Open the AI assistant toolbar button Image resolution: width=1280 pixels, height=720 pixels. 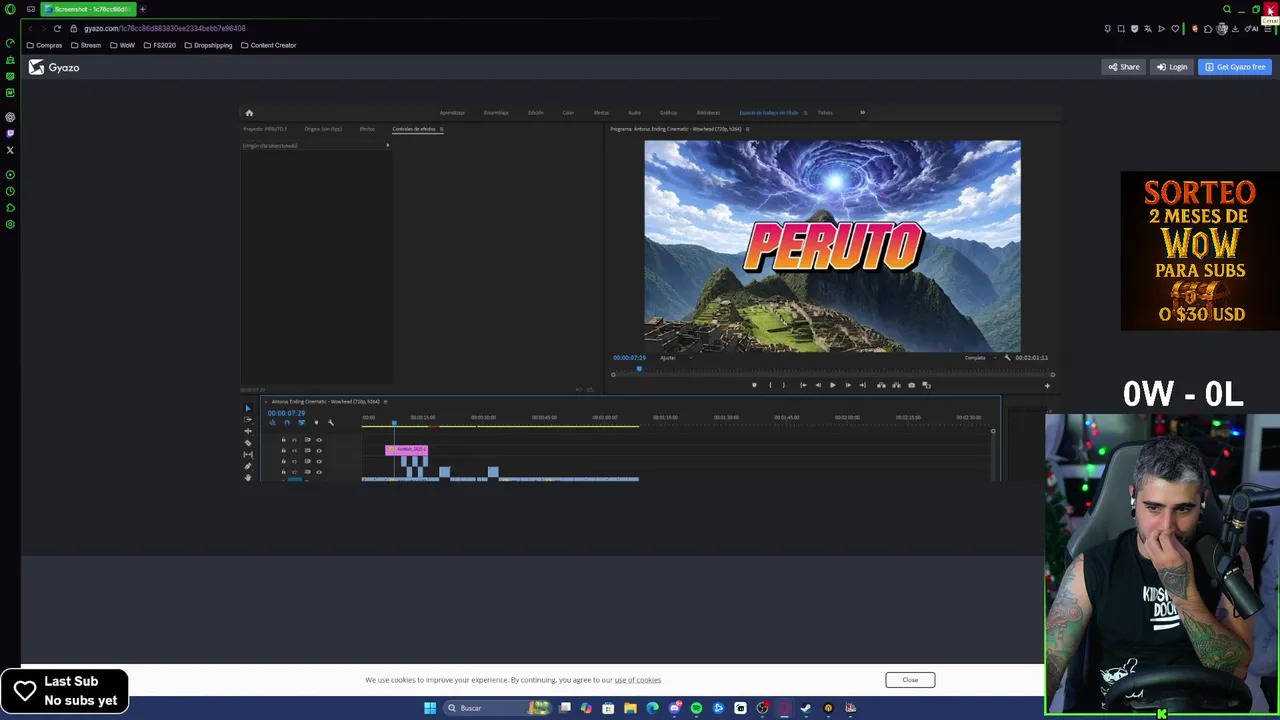click(x=1251, y=28)
